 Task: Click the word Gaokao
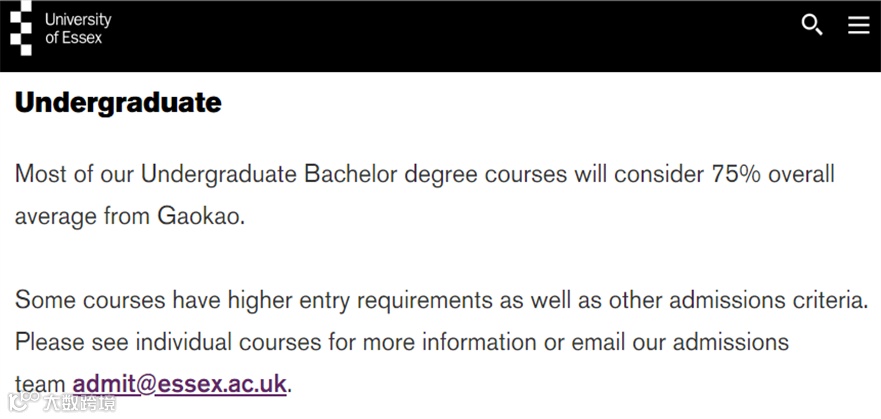[x=201, y=216]
